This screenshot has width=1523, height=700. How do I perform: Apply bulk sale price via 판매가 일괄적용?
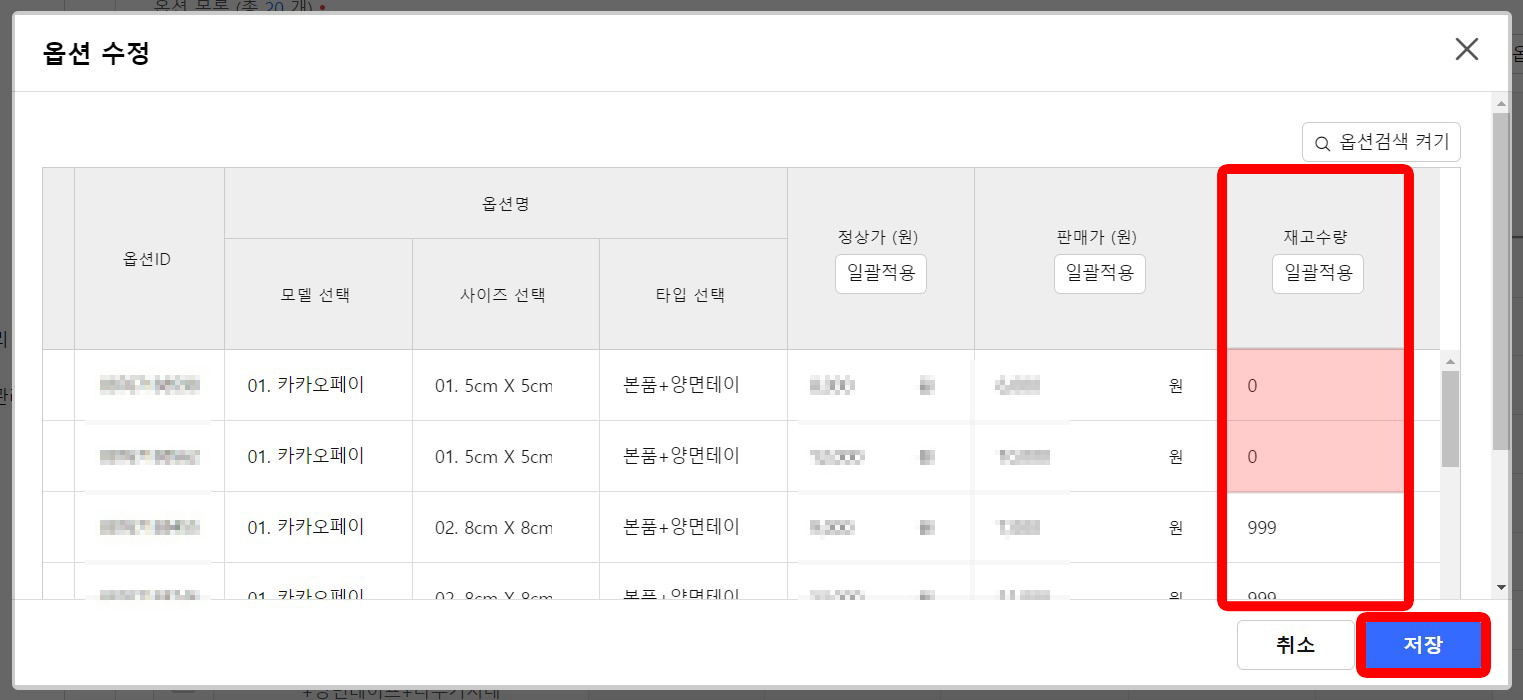point(1100,273)
